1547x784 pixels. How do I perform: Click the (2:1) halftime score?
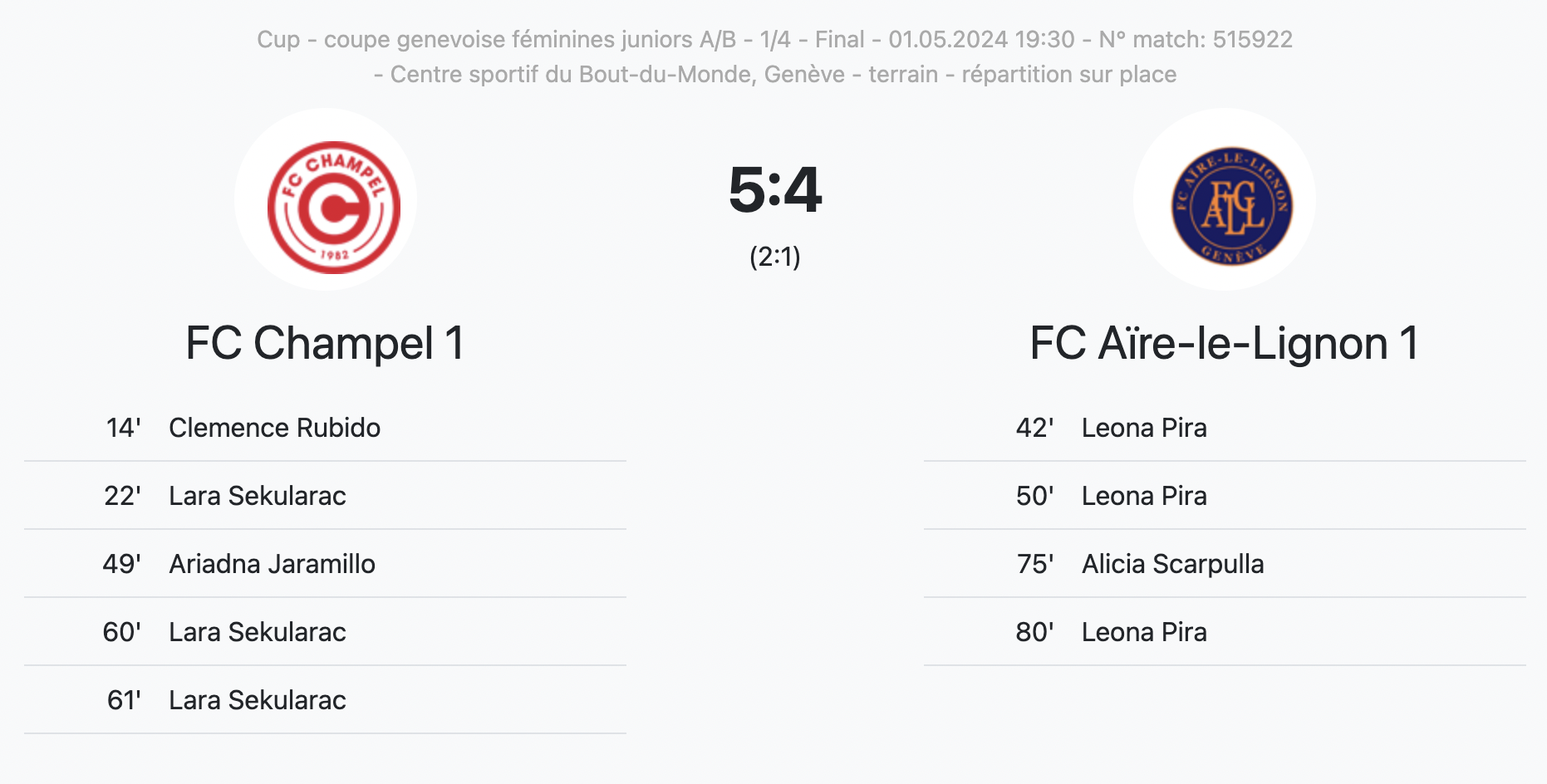pyautogui.click(x=774, y=257)
